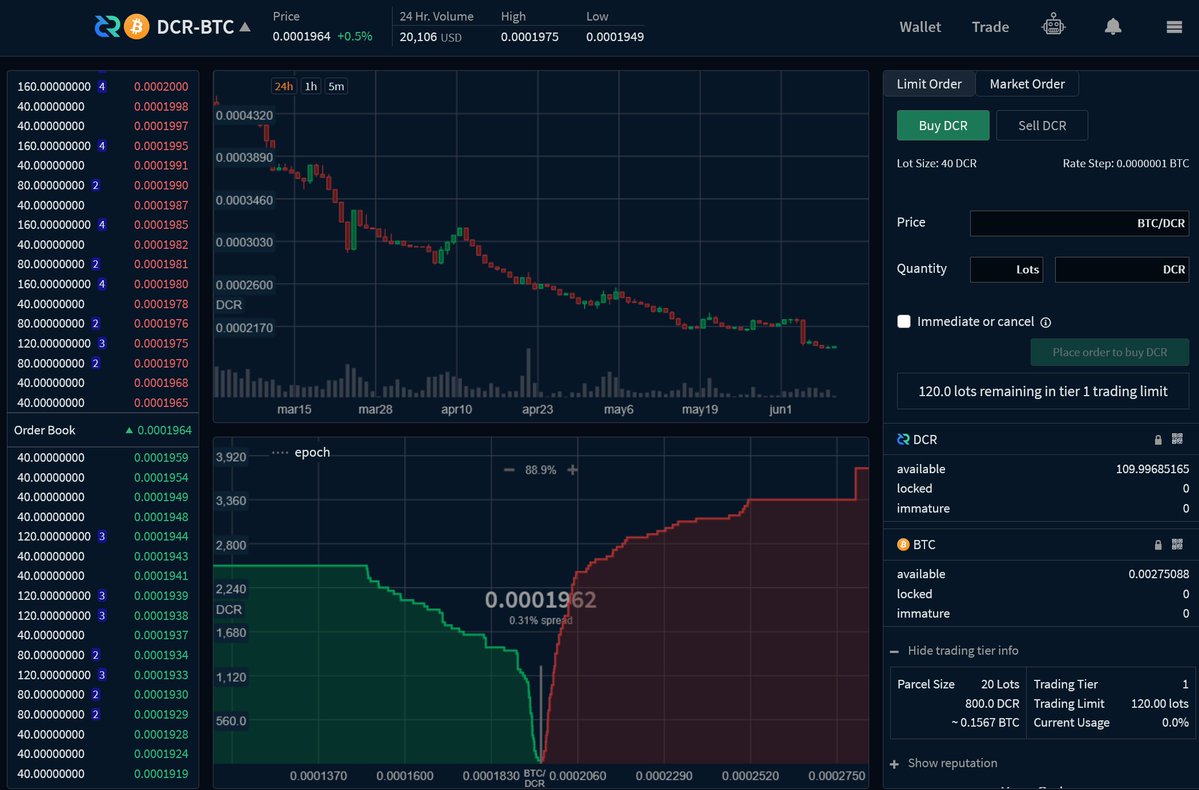Screen dimensions: 1199x790
Task: Click the BTC asset logo in balances
Action: pyautogui.click(x=903, y=545)
